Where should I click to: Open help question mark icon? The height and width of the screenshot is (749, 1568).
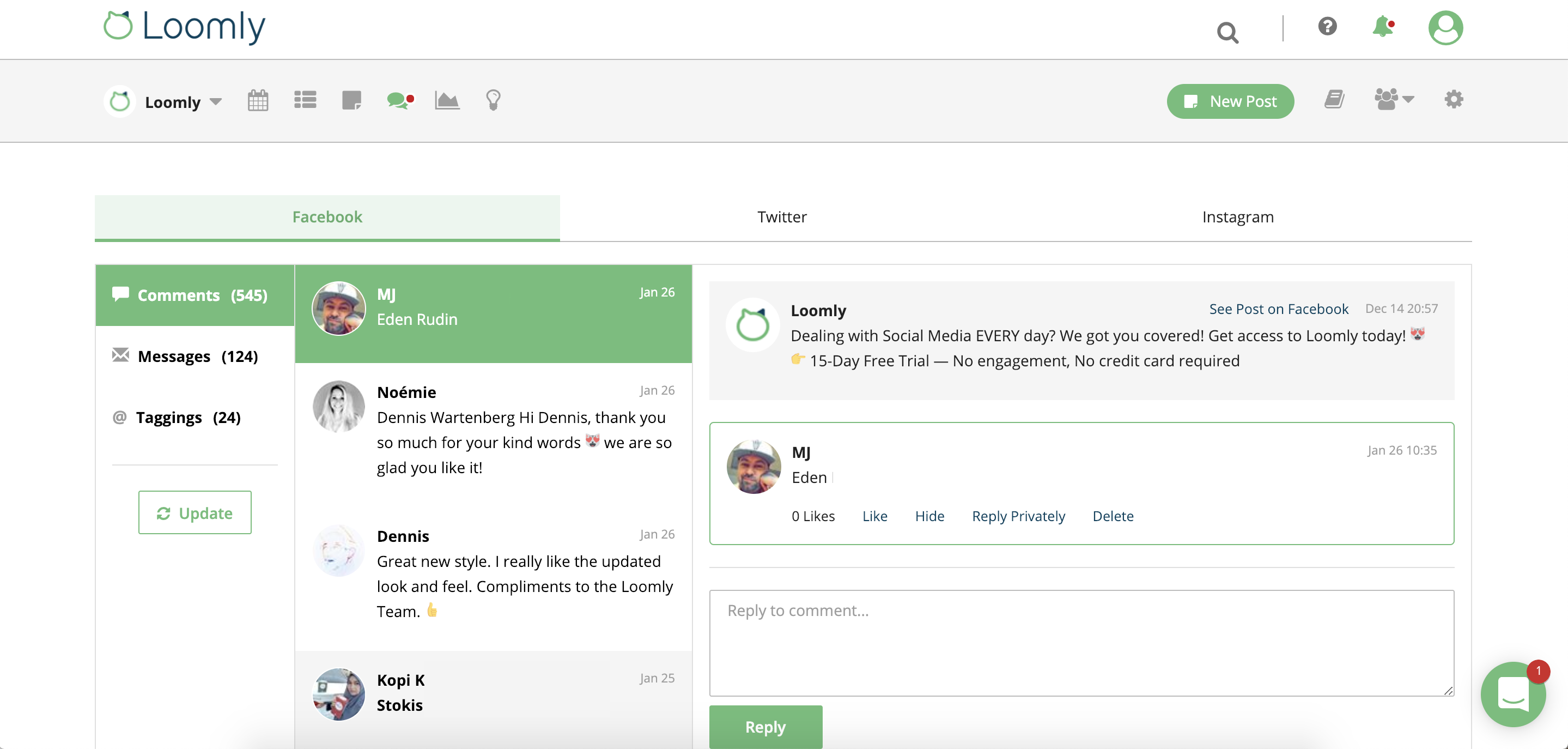pyautogui.click(x=1328, y=27)
